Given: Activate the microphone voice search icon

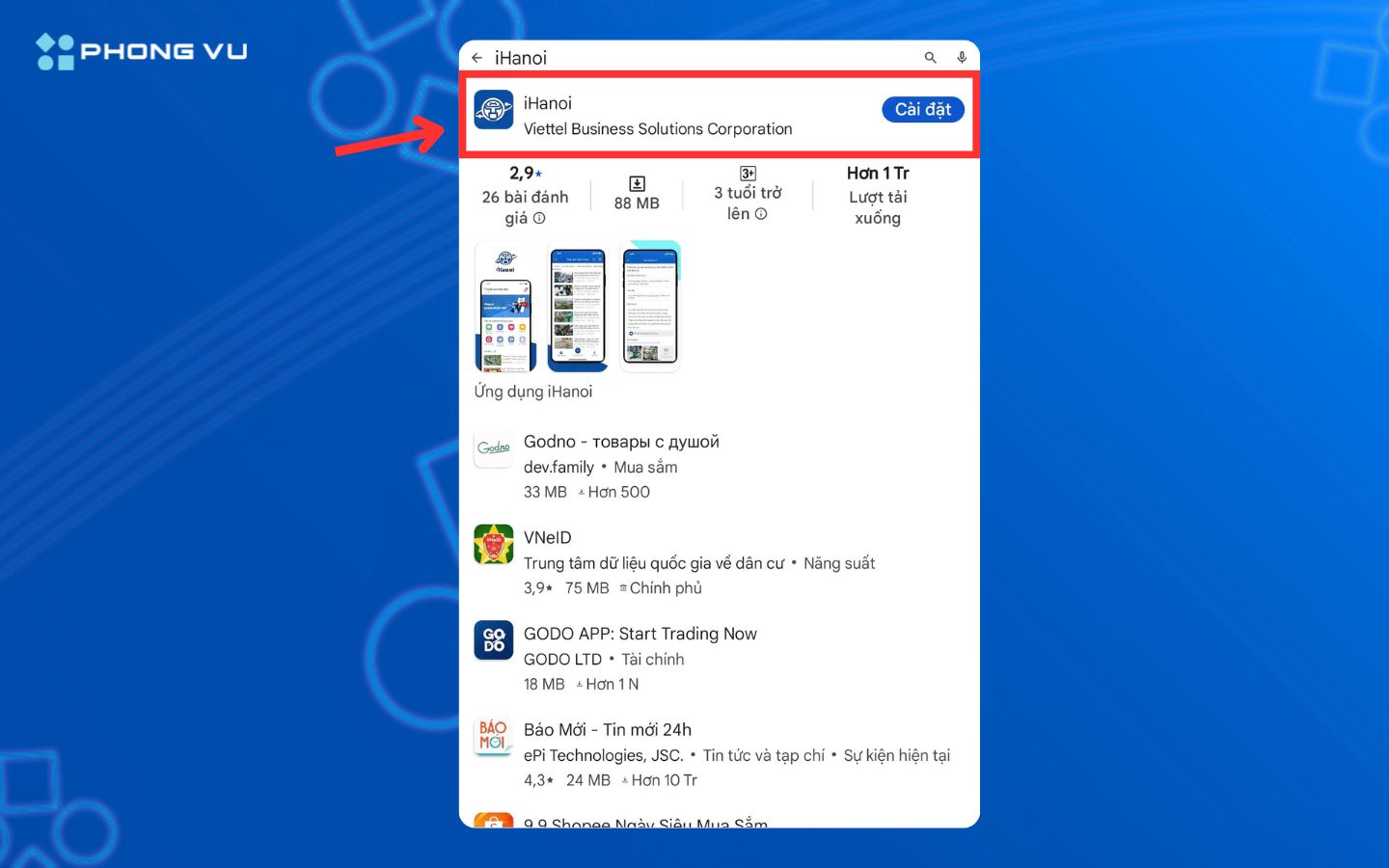Looking at the screenshot, I should (962, 57).
